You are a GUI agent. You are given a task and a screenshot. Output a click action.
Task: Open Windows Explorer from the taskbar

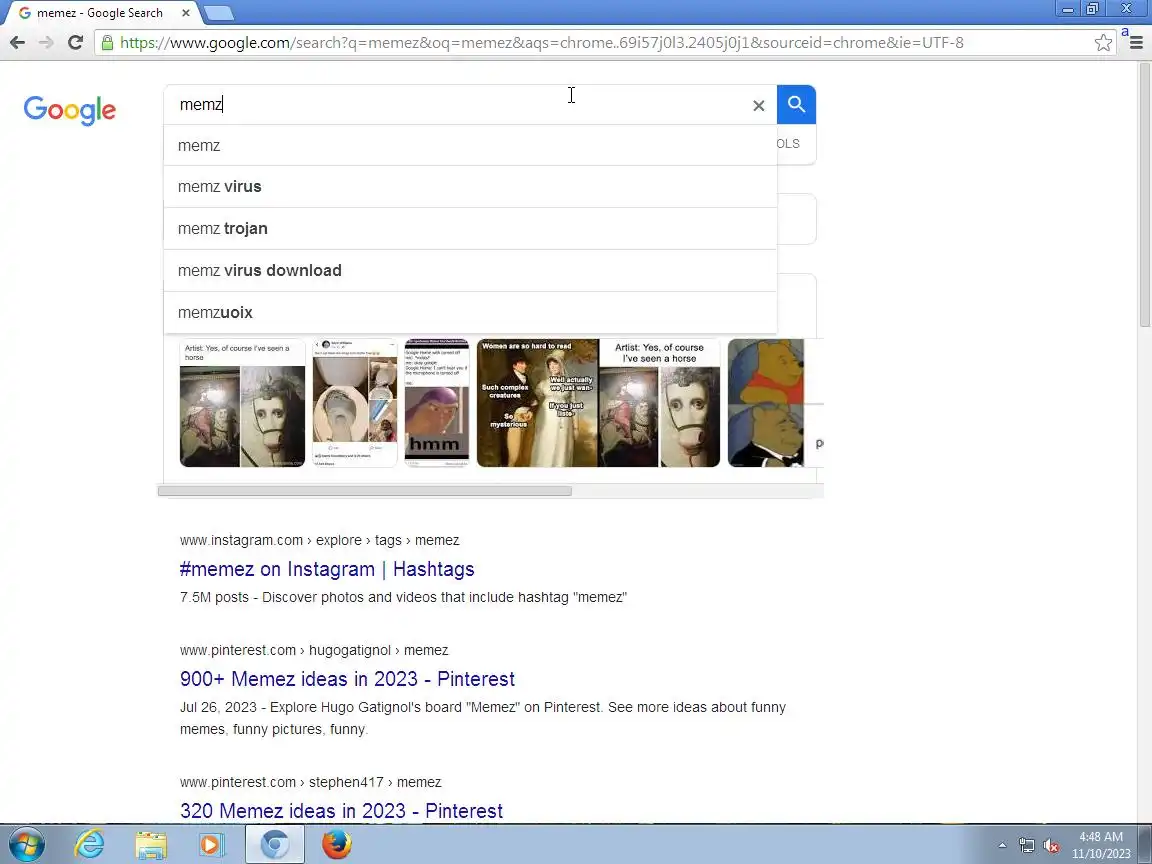[x=151, y=845]
